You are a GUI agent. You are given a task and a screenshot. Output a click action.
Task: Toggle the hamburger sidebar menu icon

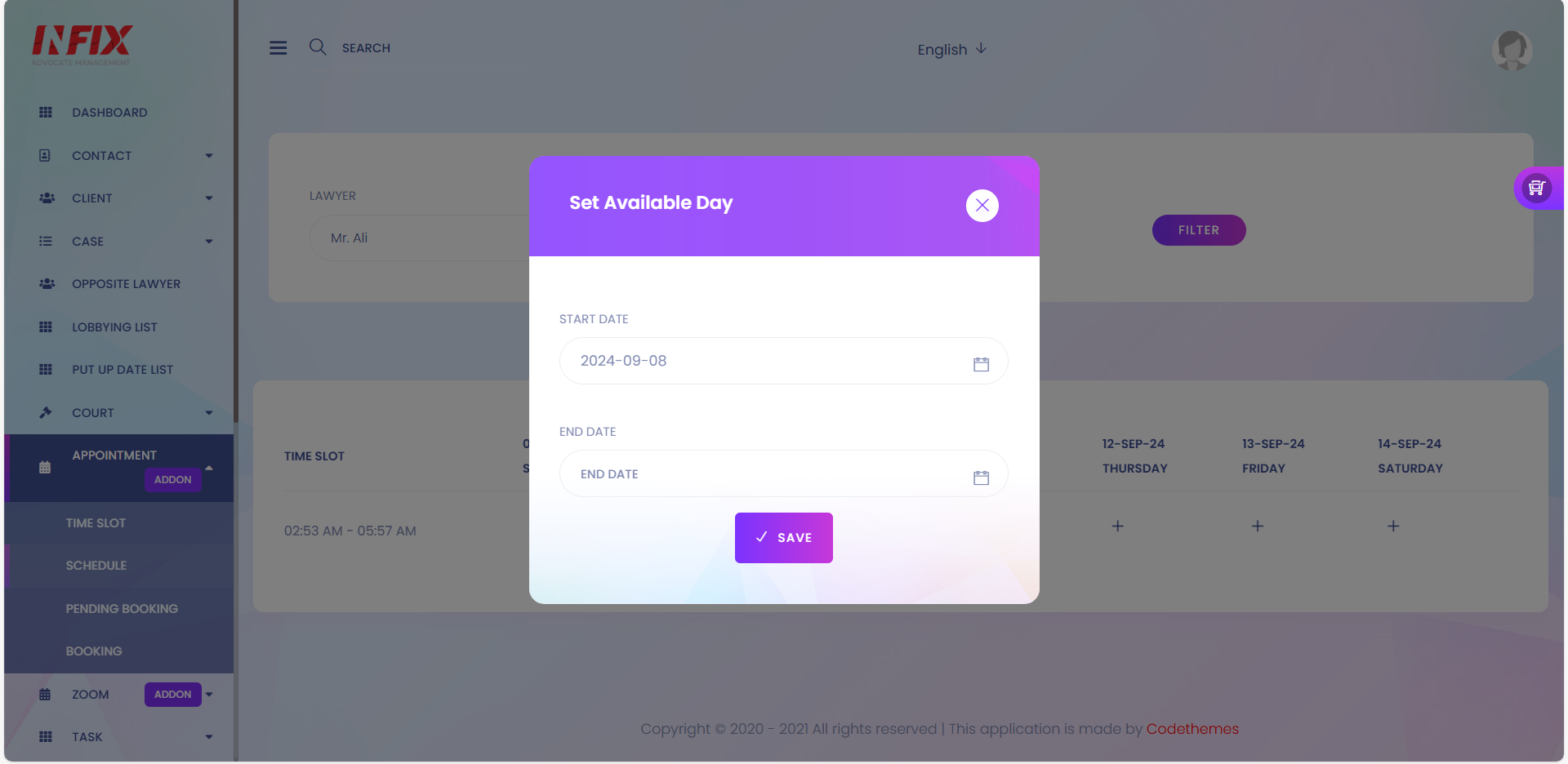tap(278, 48)
